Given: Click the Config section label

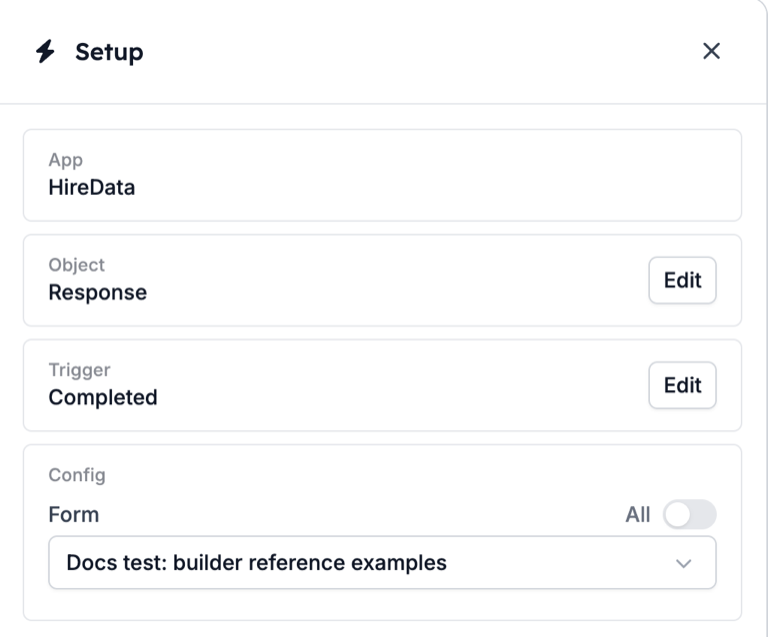Looking at the screenshot, I should [77, 475].
